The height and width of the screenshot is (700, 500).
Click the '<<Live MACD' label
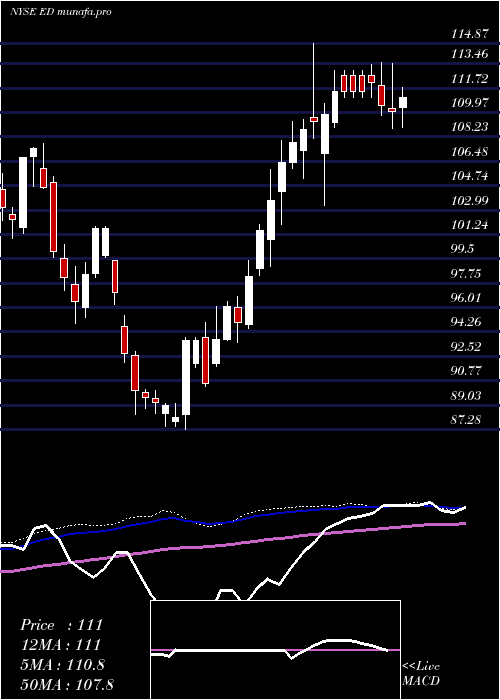421,673
